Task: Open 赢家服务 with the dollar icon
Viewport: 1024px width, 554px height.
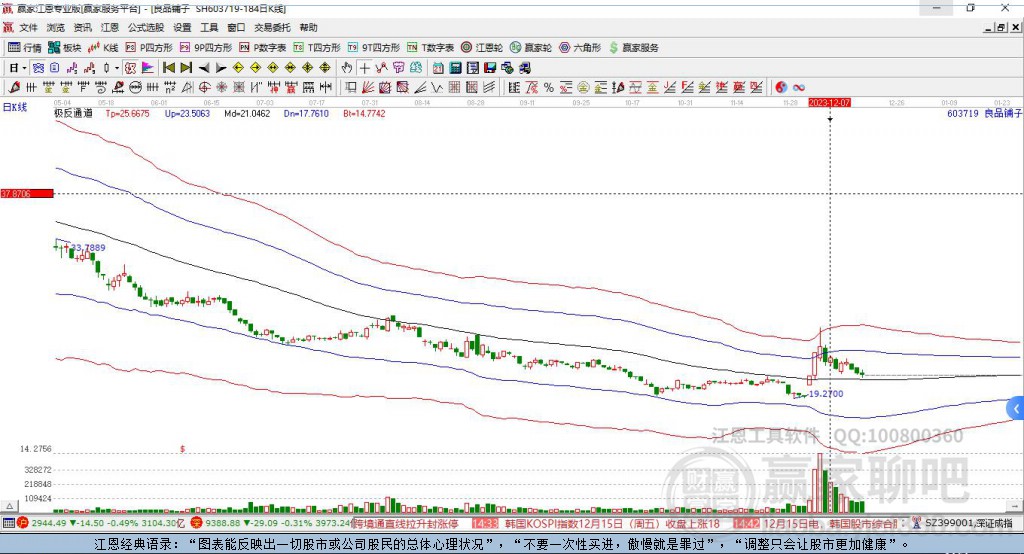Action: [x=633, y=48]
